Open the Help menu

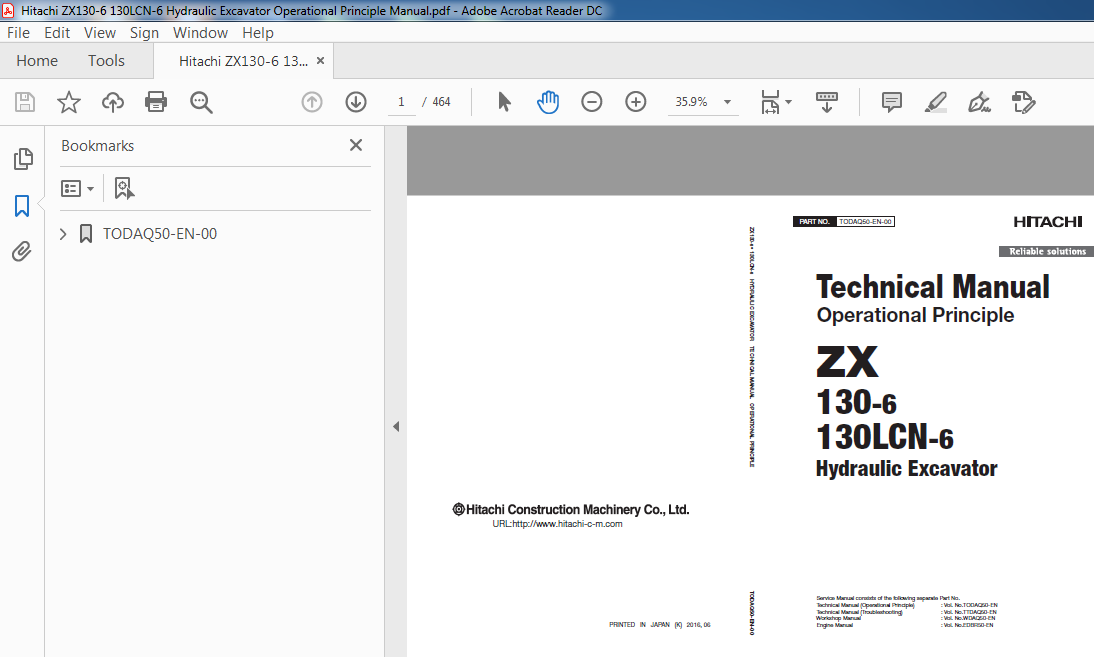click(x=257, y=33)
